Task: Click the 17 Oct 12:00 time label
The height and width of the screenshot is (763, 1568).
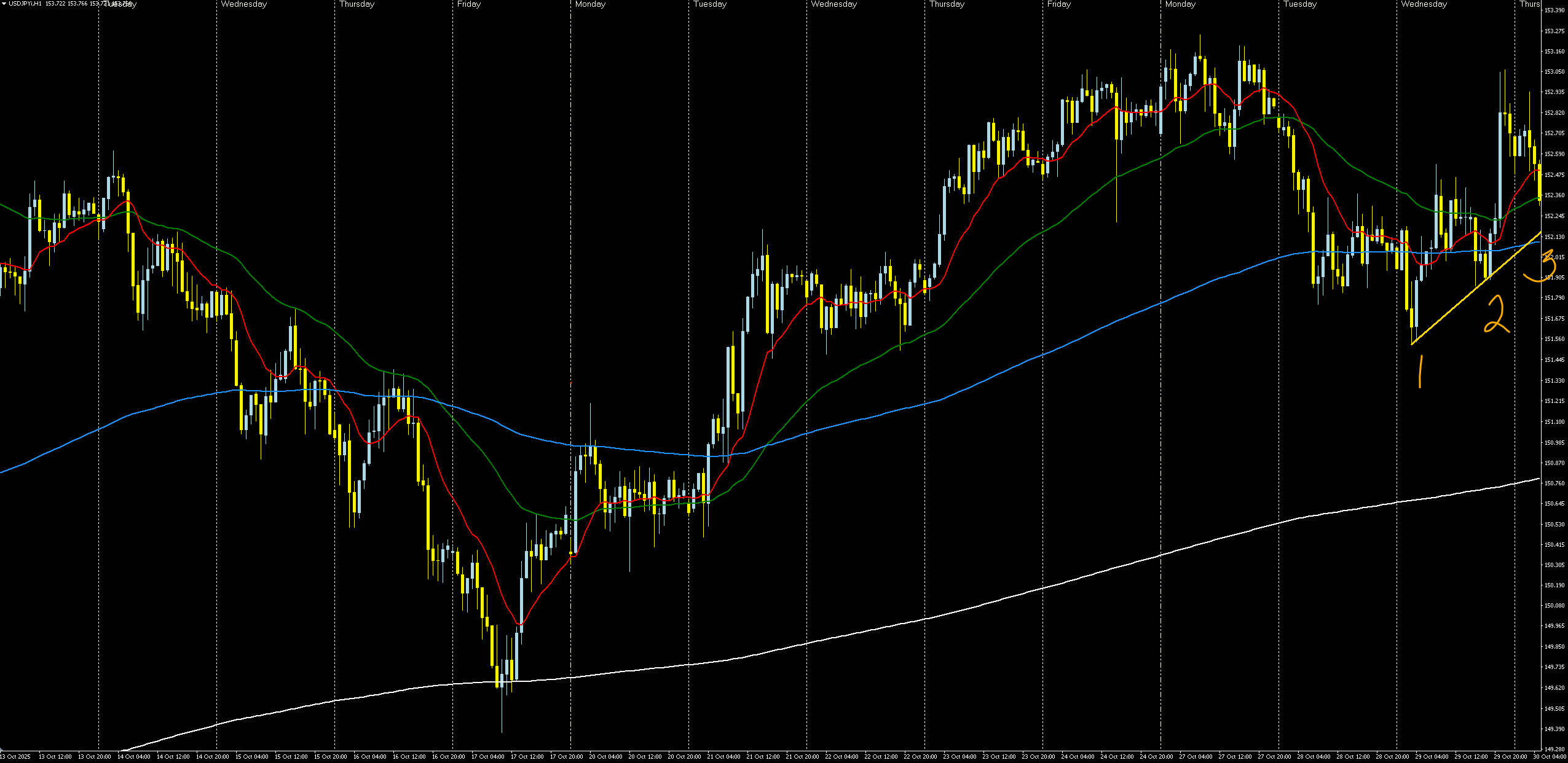Action: tap(527, 757)
